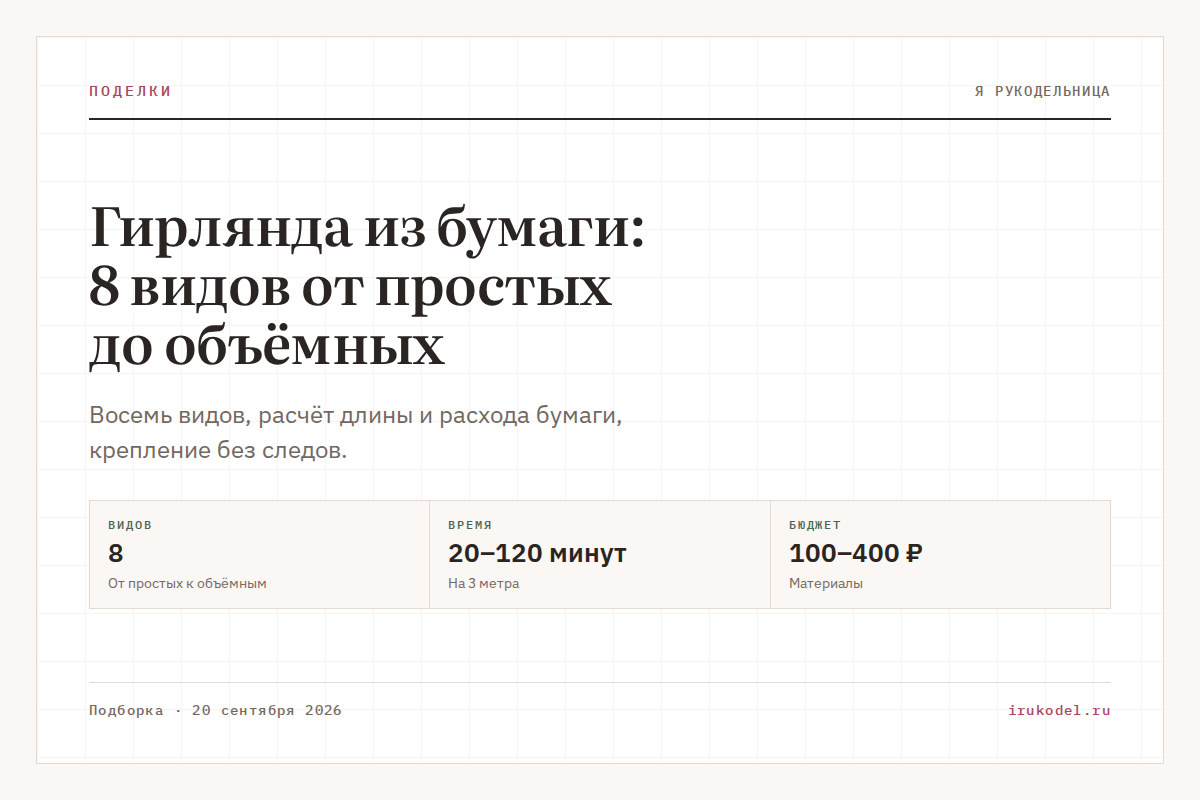Click the ВРЕМЯ stat label

(x=470, y=525)
